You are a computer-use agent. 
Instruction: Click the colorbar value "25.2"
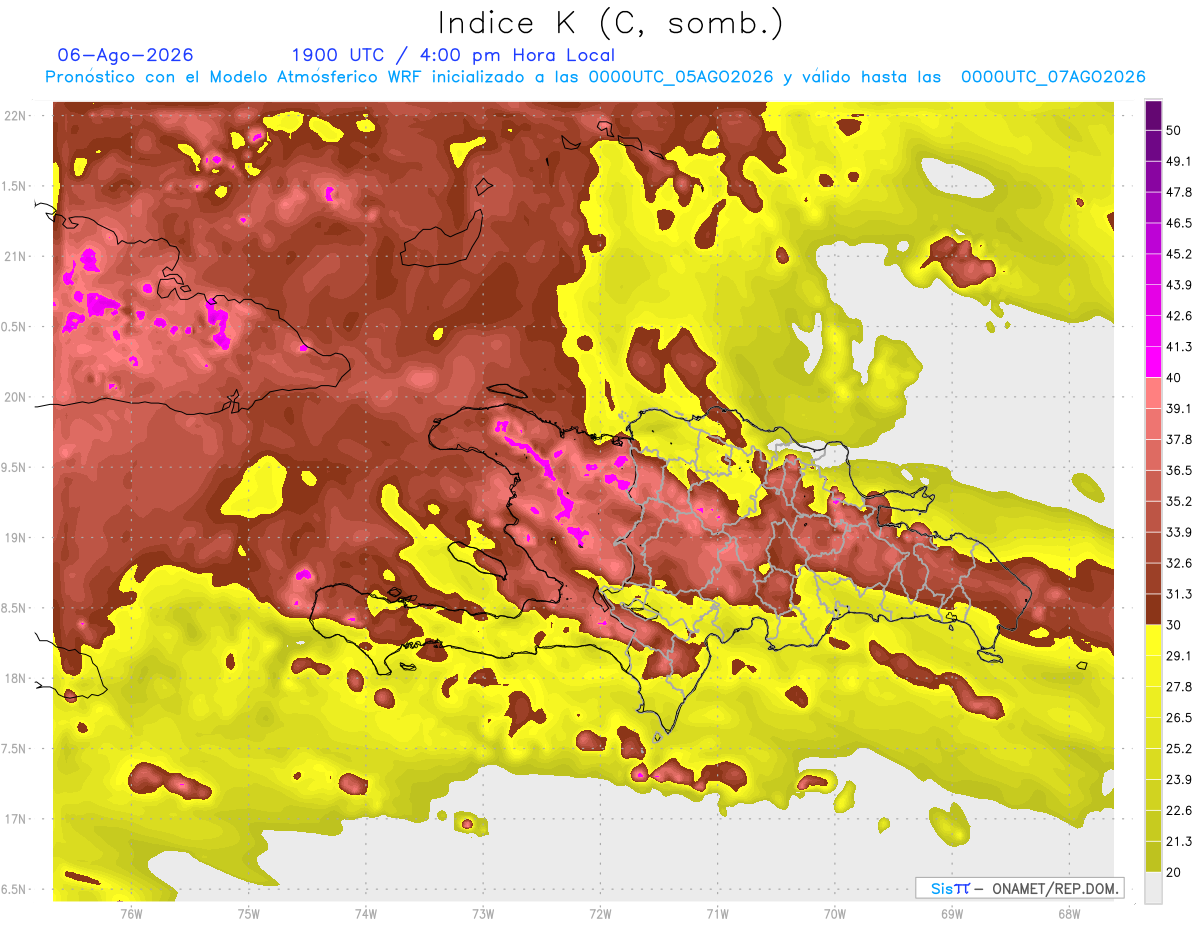1177,749
